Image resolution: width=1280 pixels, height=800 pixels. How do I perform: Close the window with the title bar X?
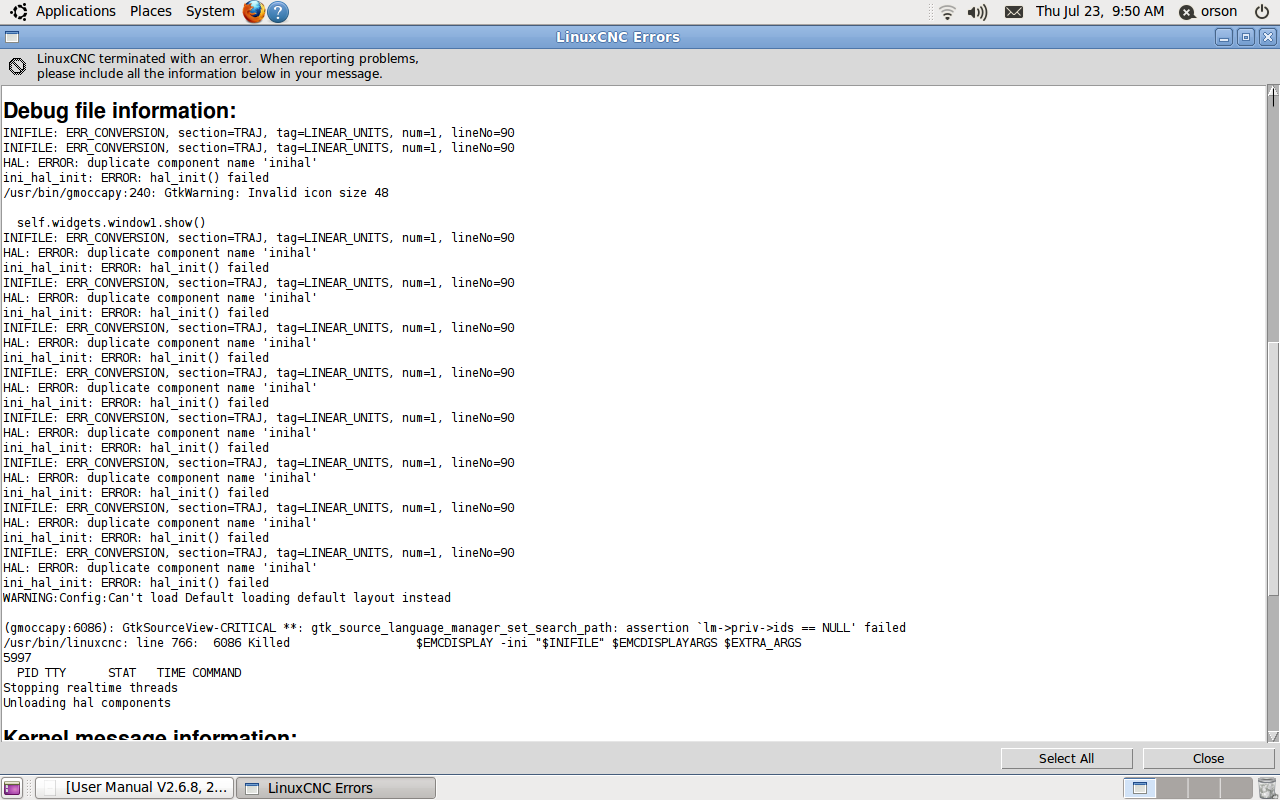click(1268, 37)
